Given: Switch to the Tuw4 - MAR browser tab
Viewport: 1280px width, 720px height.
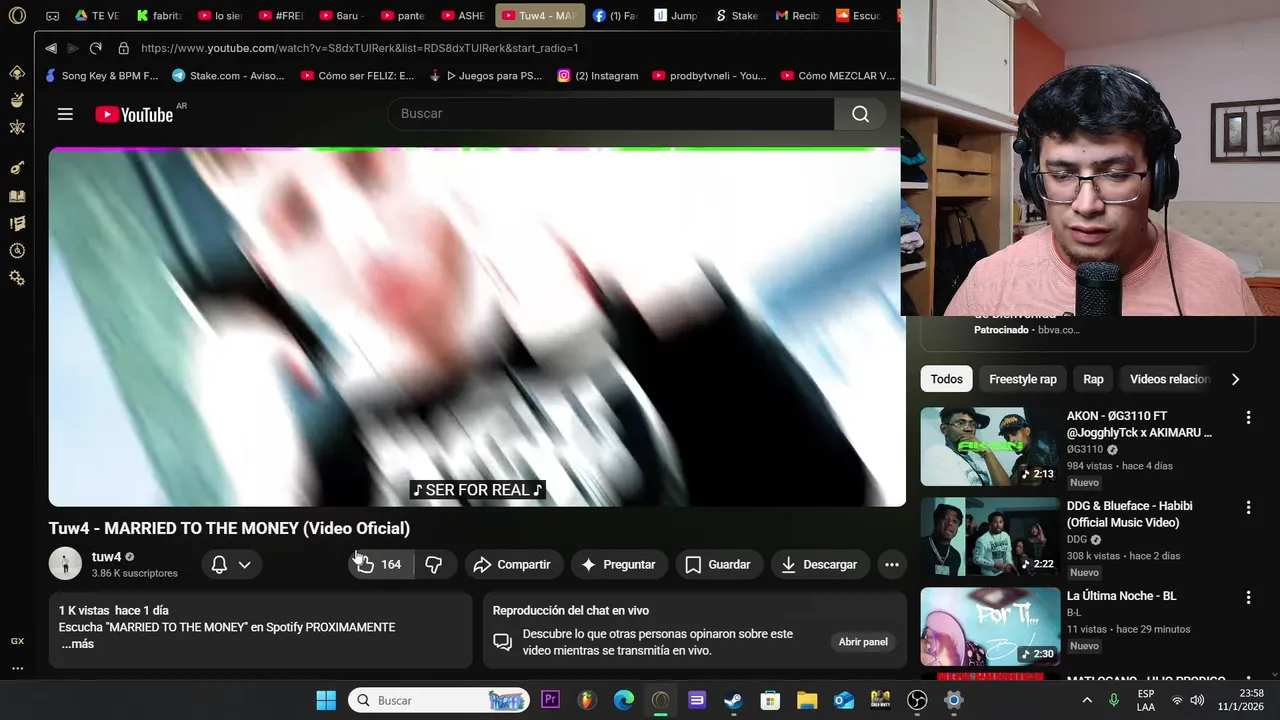Looking at the screenshot, I should pyautogui.click(x=540, y=16).
